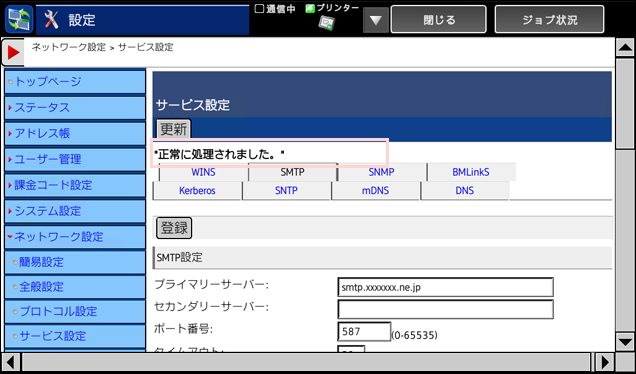
Task: Expand the ステータス menu
Action: (x=75, y=107)
